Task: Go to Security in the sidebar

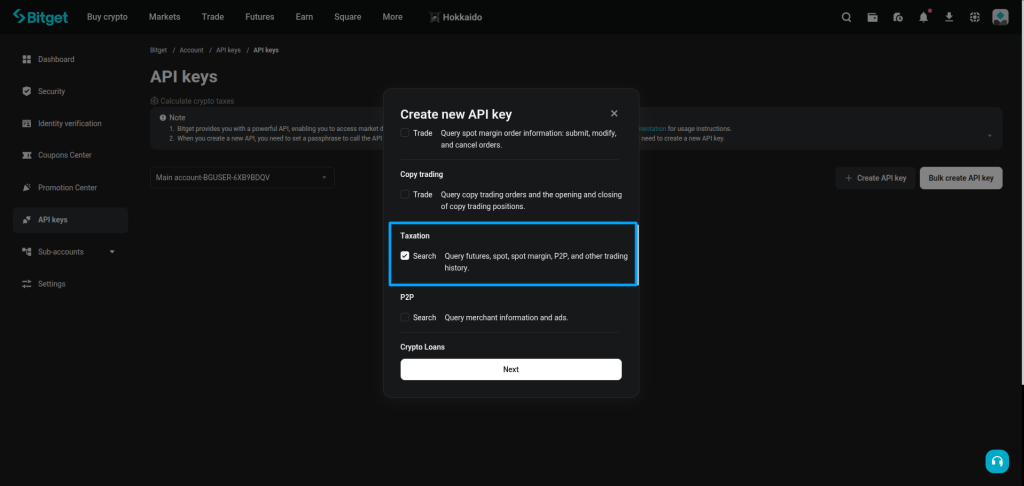Action: tap(51, 92)
